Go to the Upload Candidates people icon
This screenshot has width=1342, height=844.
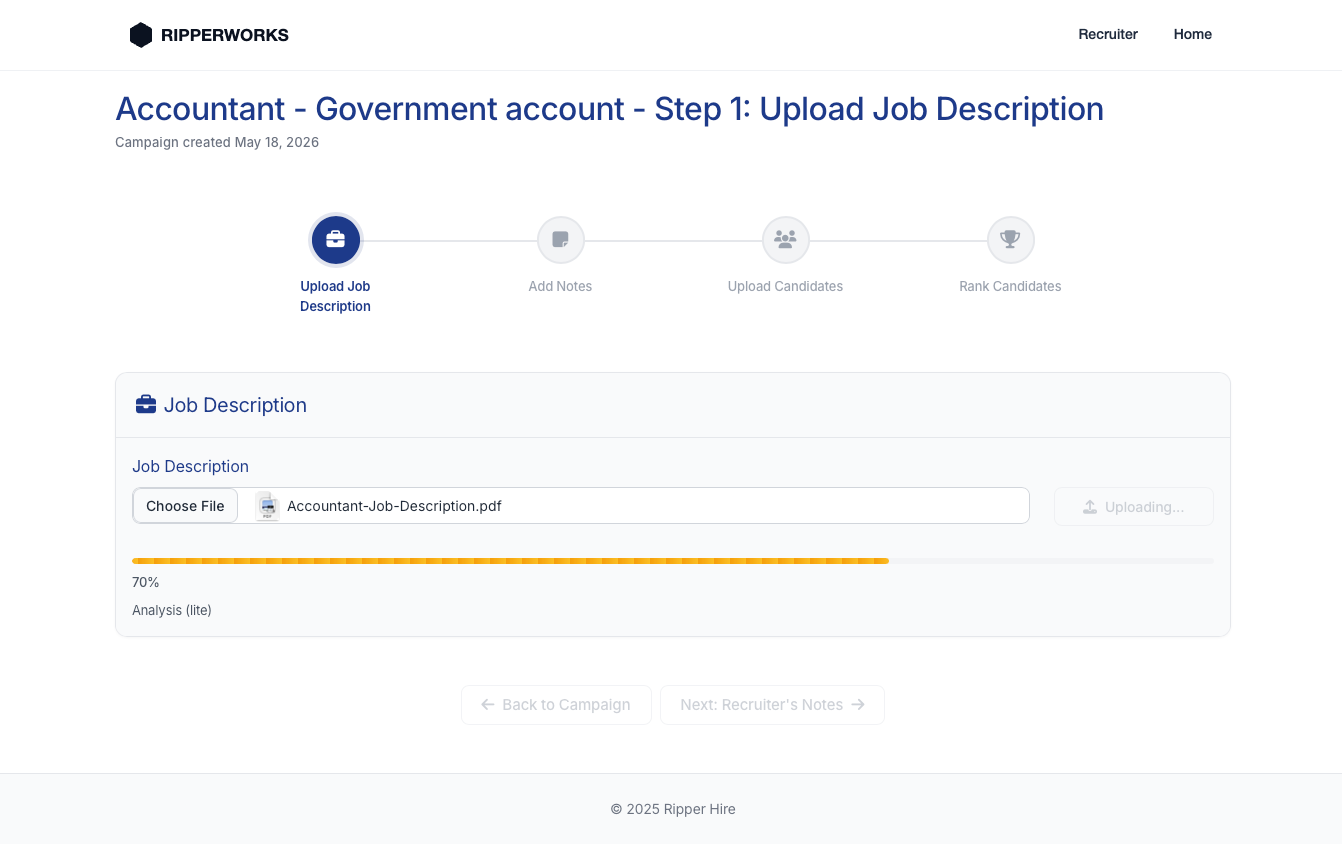[x=786, y=240]
